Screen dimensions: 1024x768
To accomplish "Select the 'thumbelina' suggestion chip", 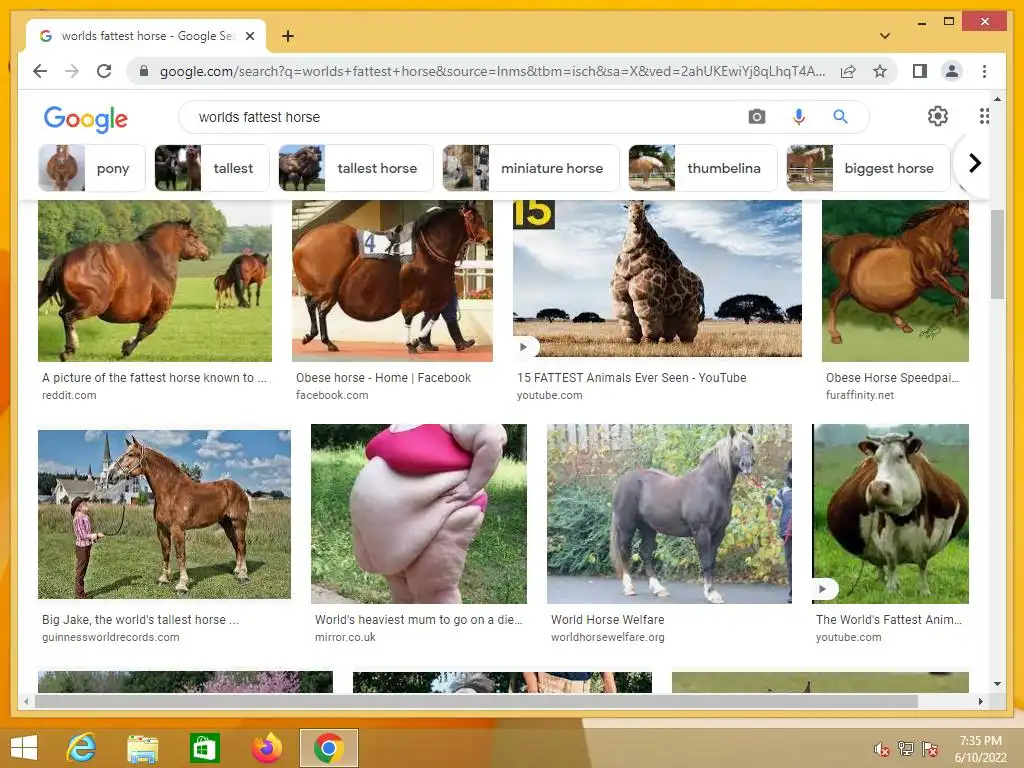I will click(703, 168).
